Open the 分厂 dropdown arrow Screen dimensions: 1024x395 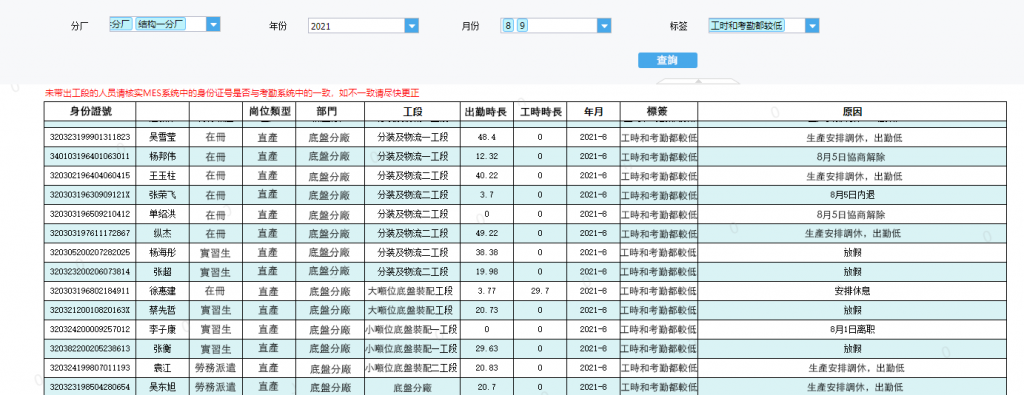(x=213, y=24)
